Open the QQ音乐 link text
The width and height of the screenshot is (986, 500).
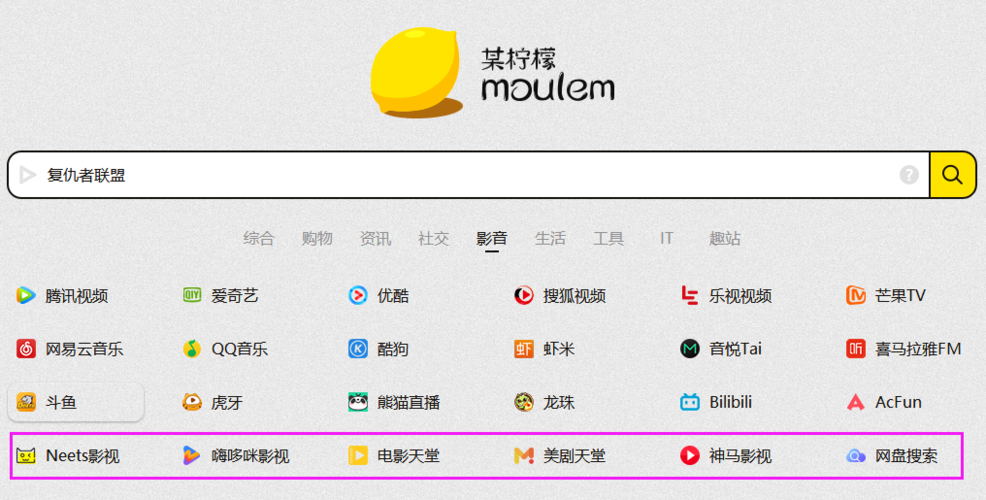pos(240,349)
